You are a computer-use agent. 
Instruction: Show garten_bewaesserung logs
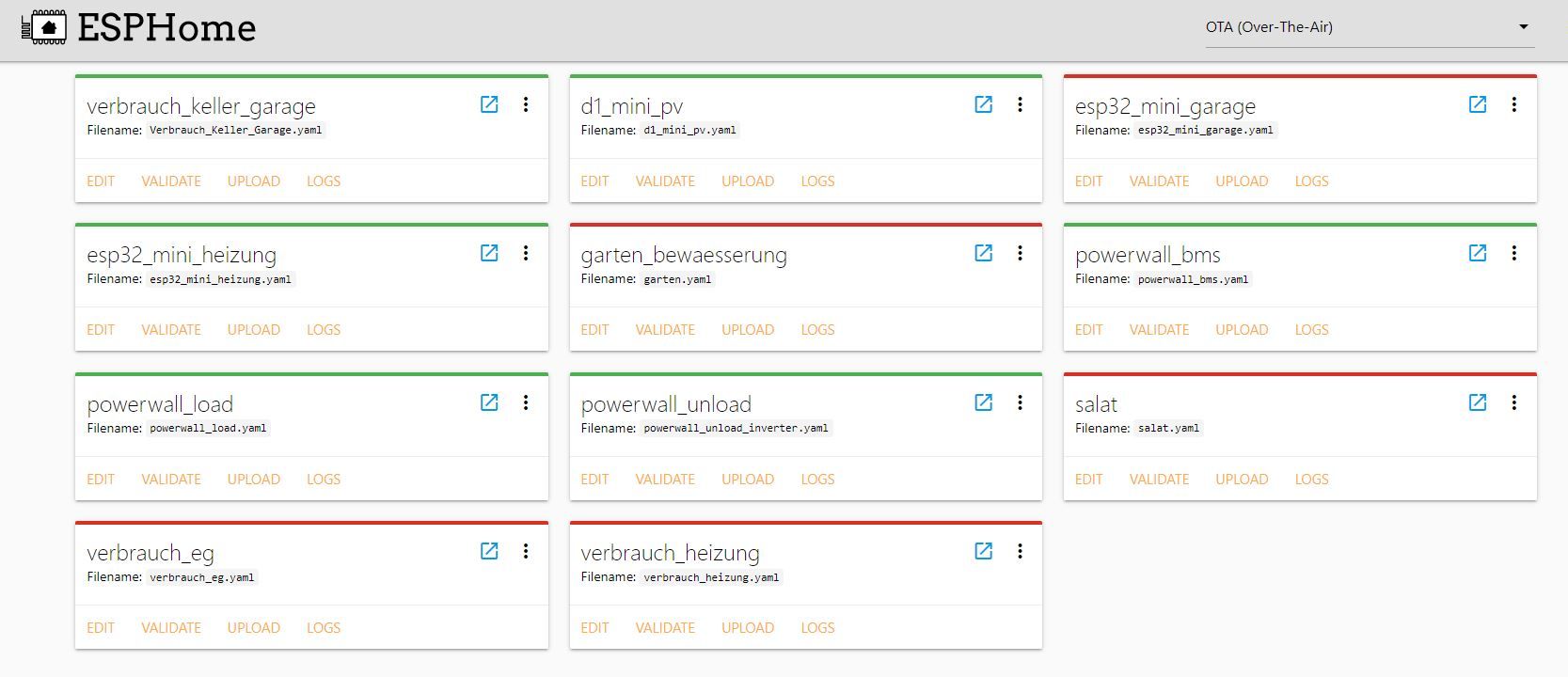(x=817, y=330)
